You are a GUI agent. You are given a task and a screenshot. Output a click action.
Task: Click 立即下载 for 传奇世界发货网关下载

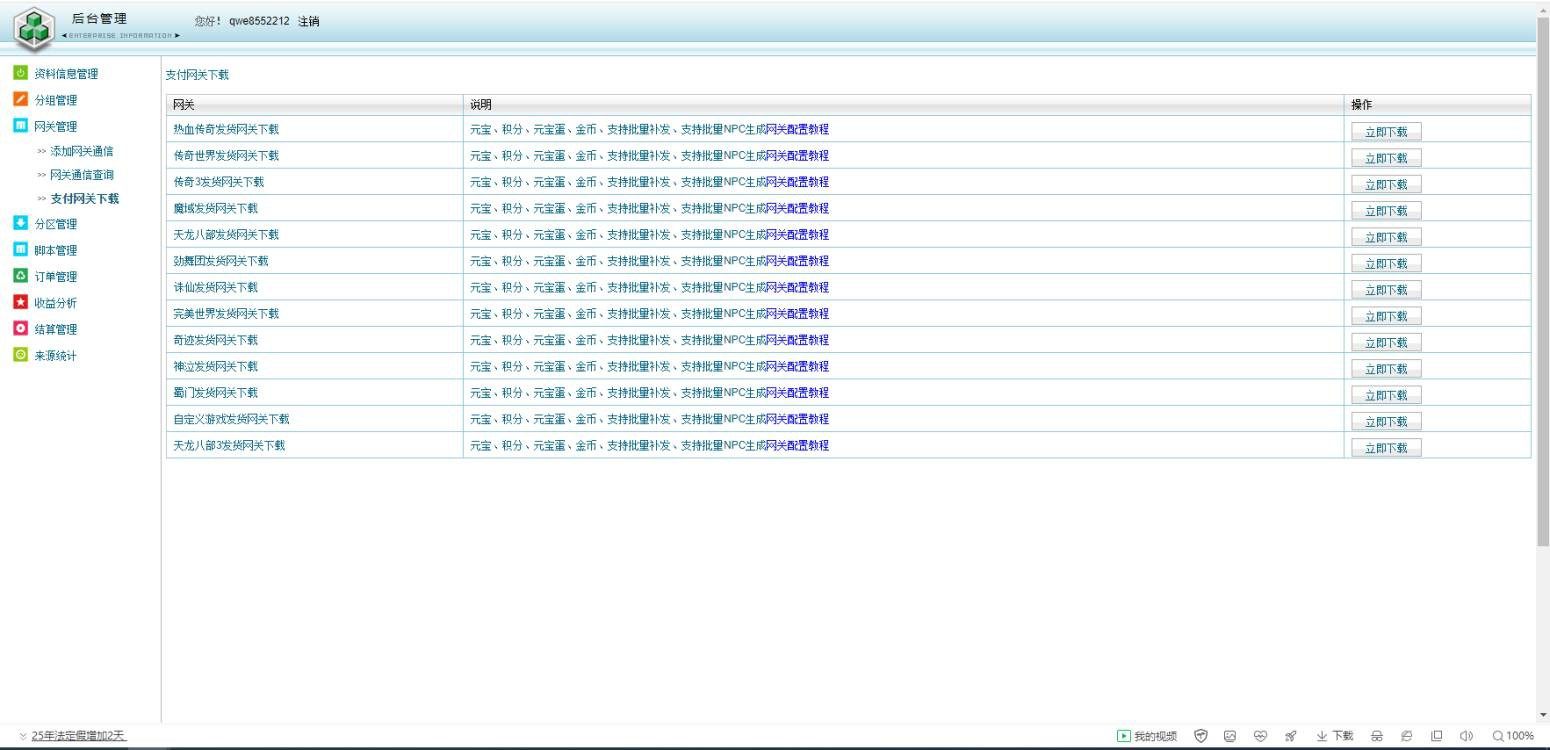point(1386,158)
